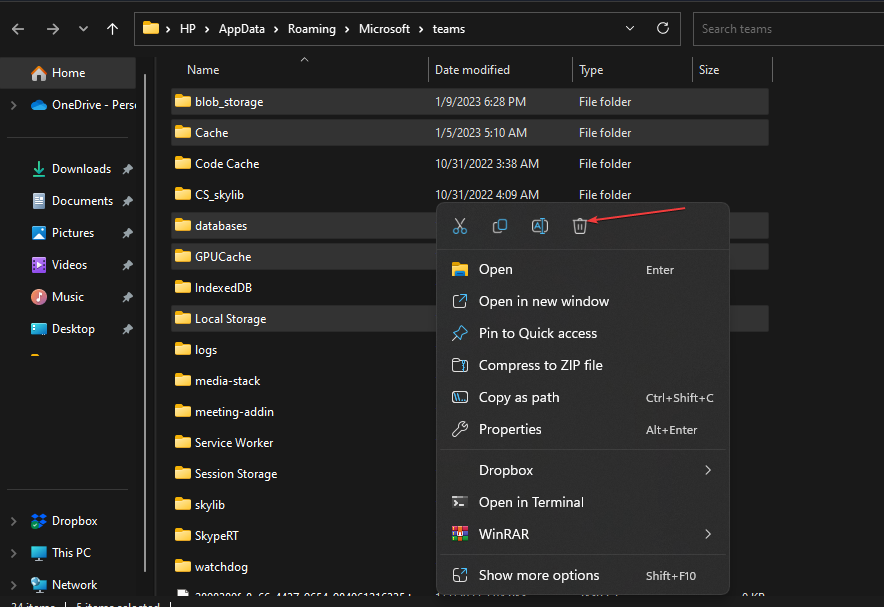Select the blob_storage folder
This screenshot has height=607, width=884.
[470, 102]
